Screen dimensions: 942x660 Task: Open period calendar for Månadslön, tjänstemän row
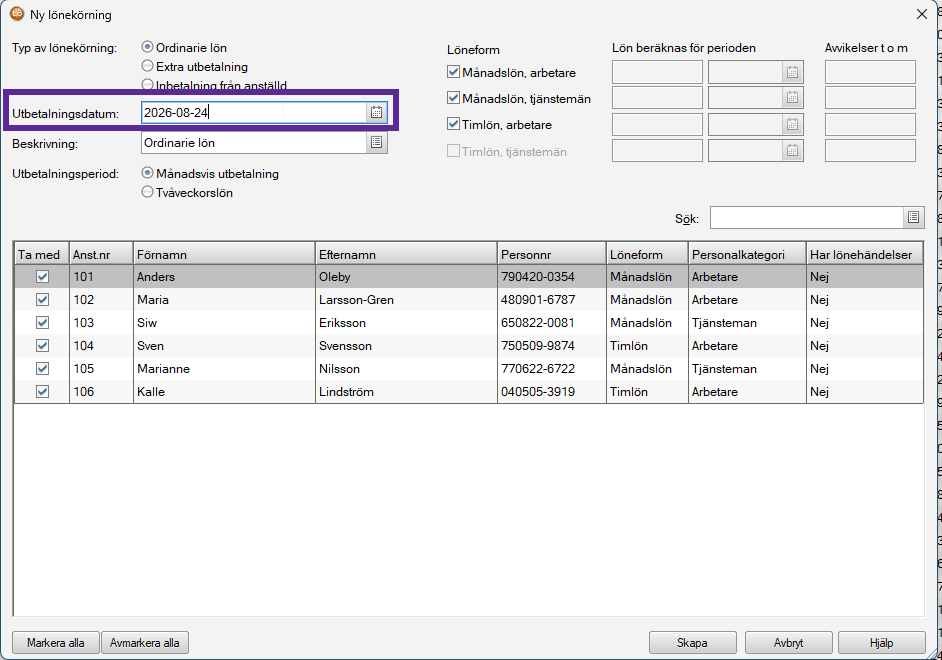pyautogui.click(x=792, y=97)
